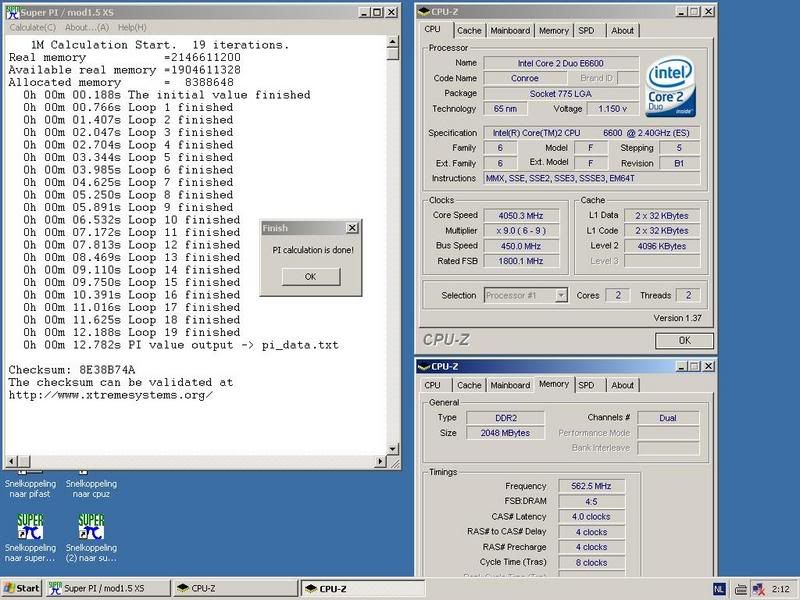This screenshot has width=800, height=600.
Task: Click the CAS# Latency value '4.0 clocks'
Action: point(591,516)
